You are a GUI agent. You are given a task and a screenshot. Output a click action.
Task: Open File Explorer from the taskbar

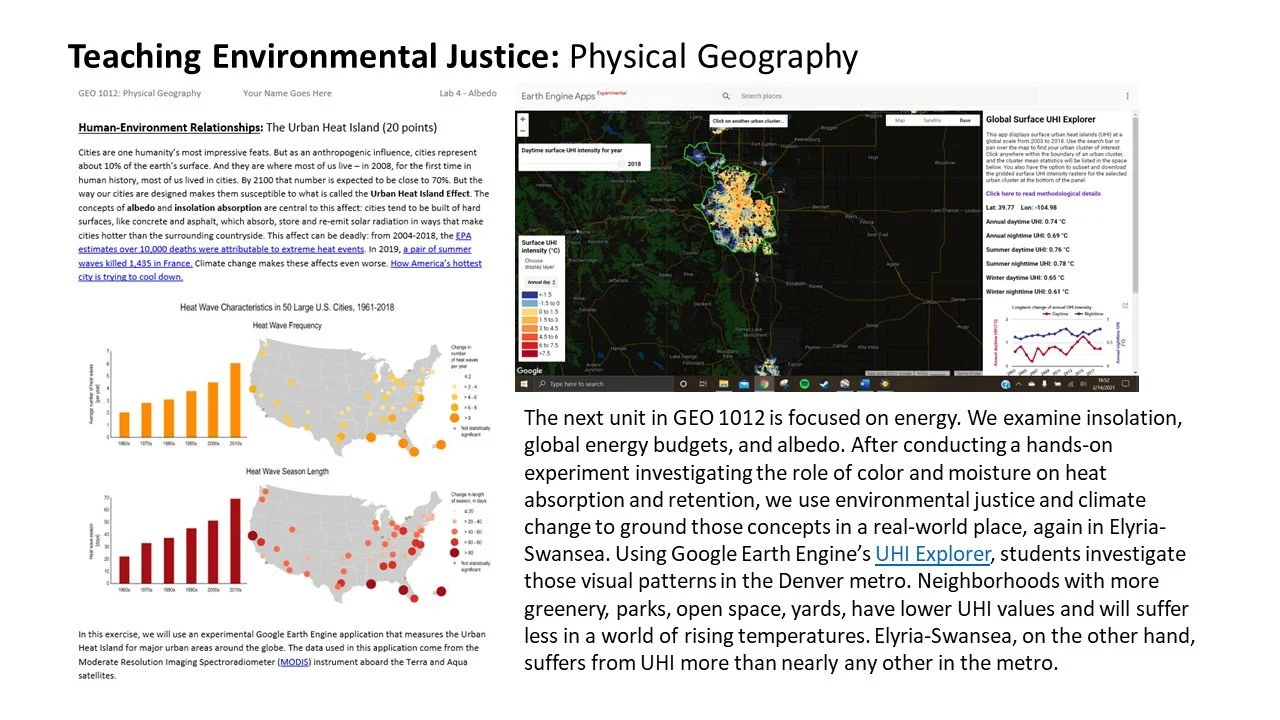(724, 384)
